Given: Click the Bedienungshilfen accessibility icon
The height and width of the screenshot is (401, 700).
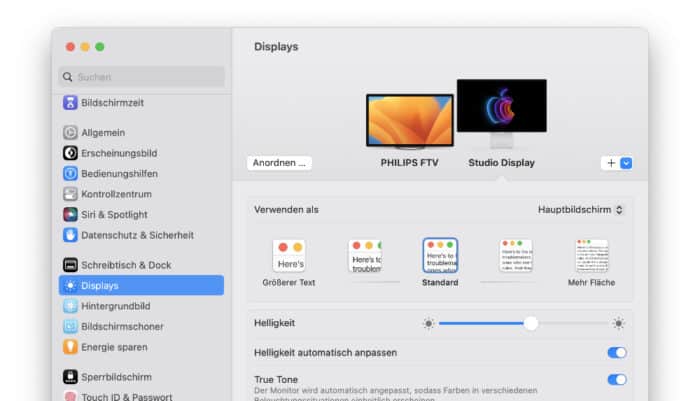Looking at the screenshot, I should click(x=70, y=173).
